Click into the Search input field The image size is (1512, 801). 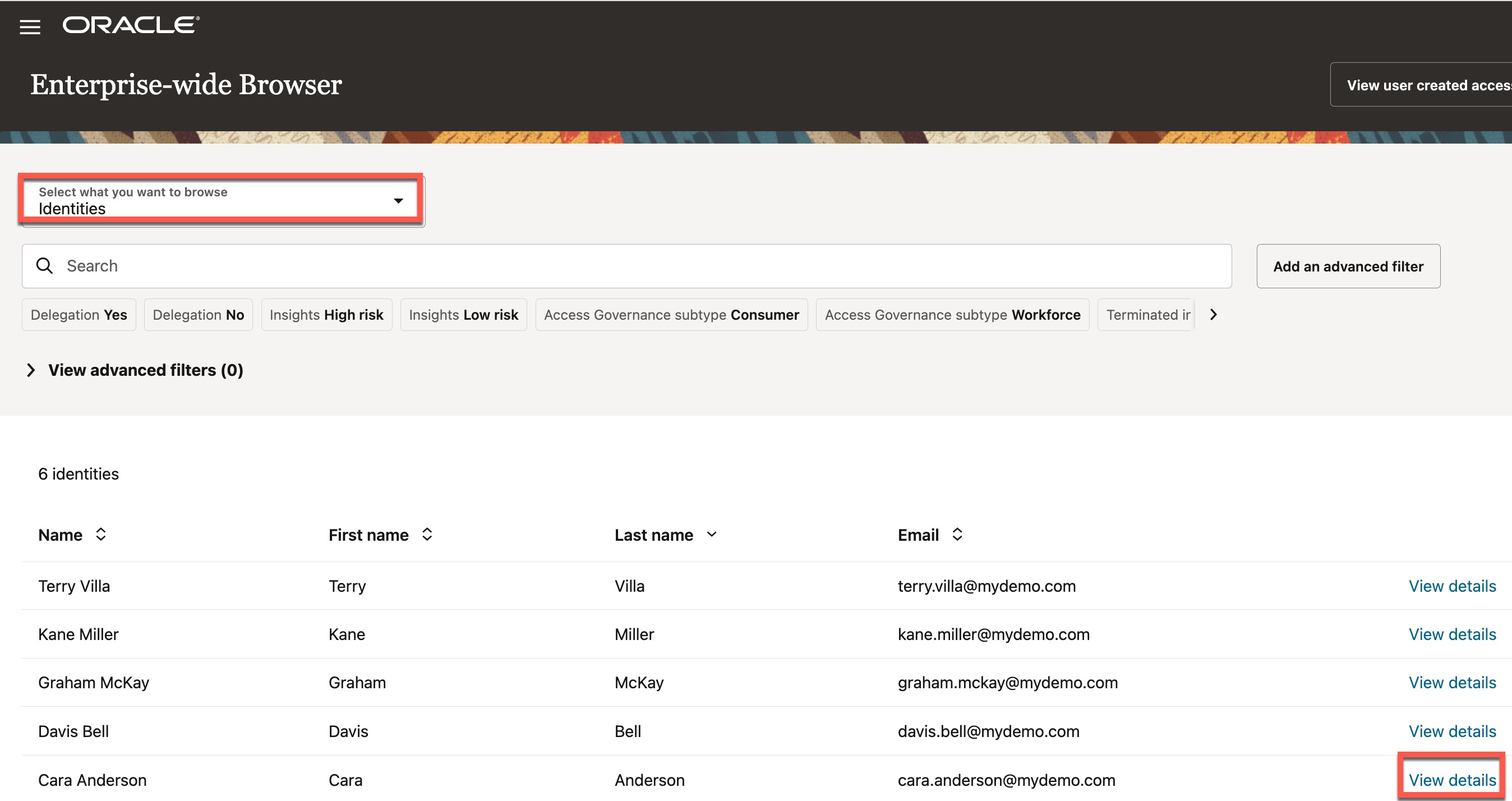point(646,266)
